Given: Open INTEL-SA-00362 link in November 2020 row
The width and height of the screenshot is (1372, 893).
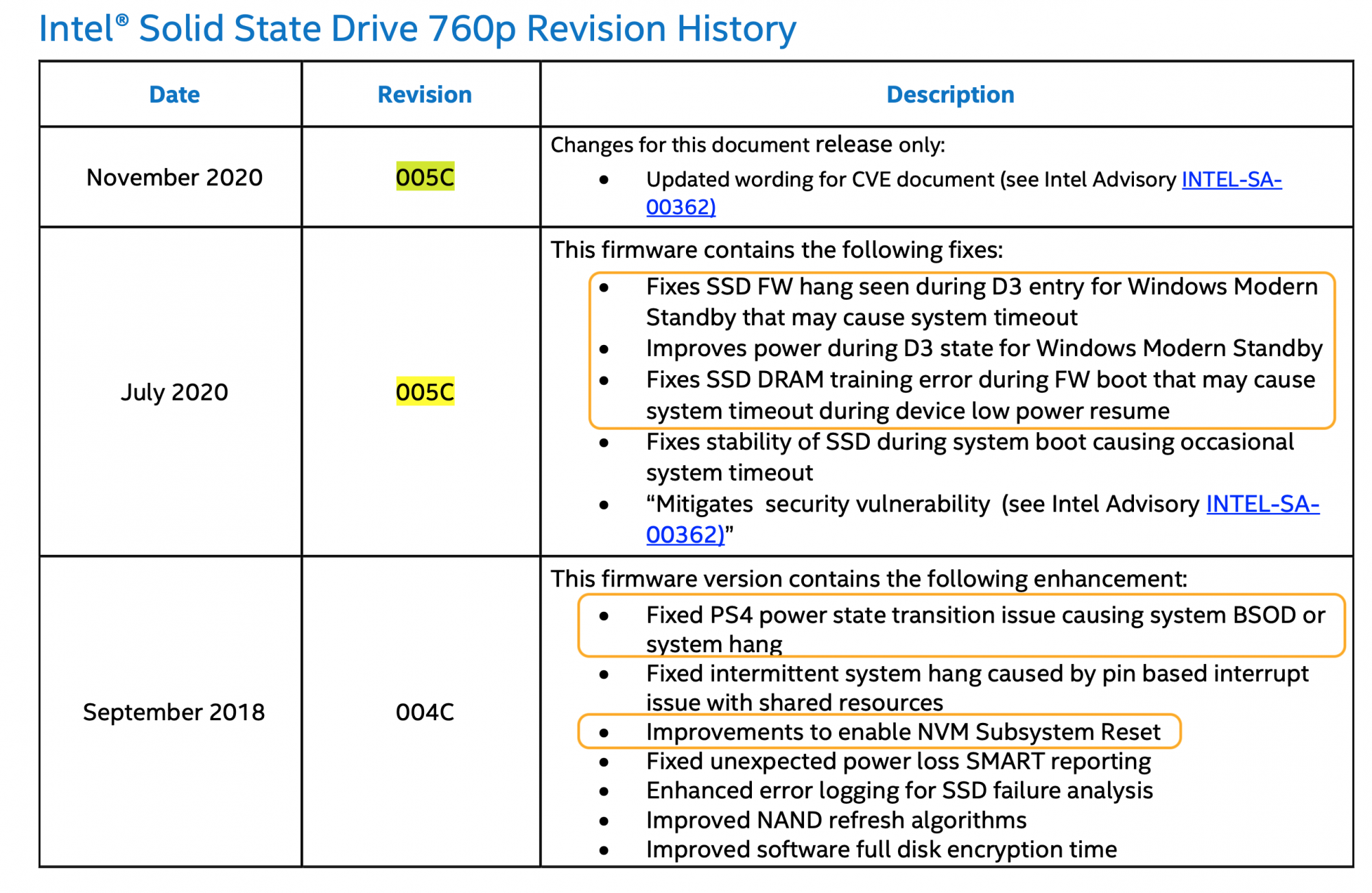Looking at the screenshot, I should (1231, 180).
